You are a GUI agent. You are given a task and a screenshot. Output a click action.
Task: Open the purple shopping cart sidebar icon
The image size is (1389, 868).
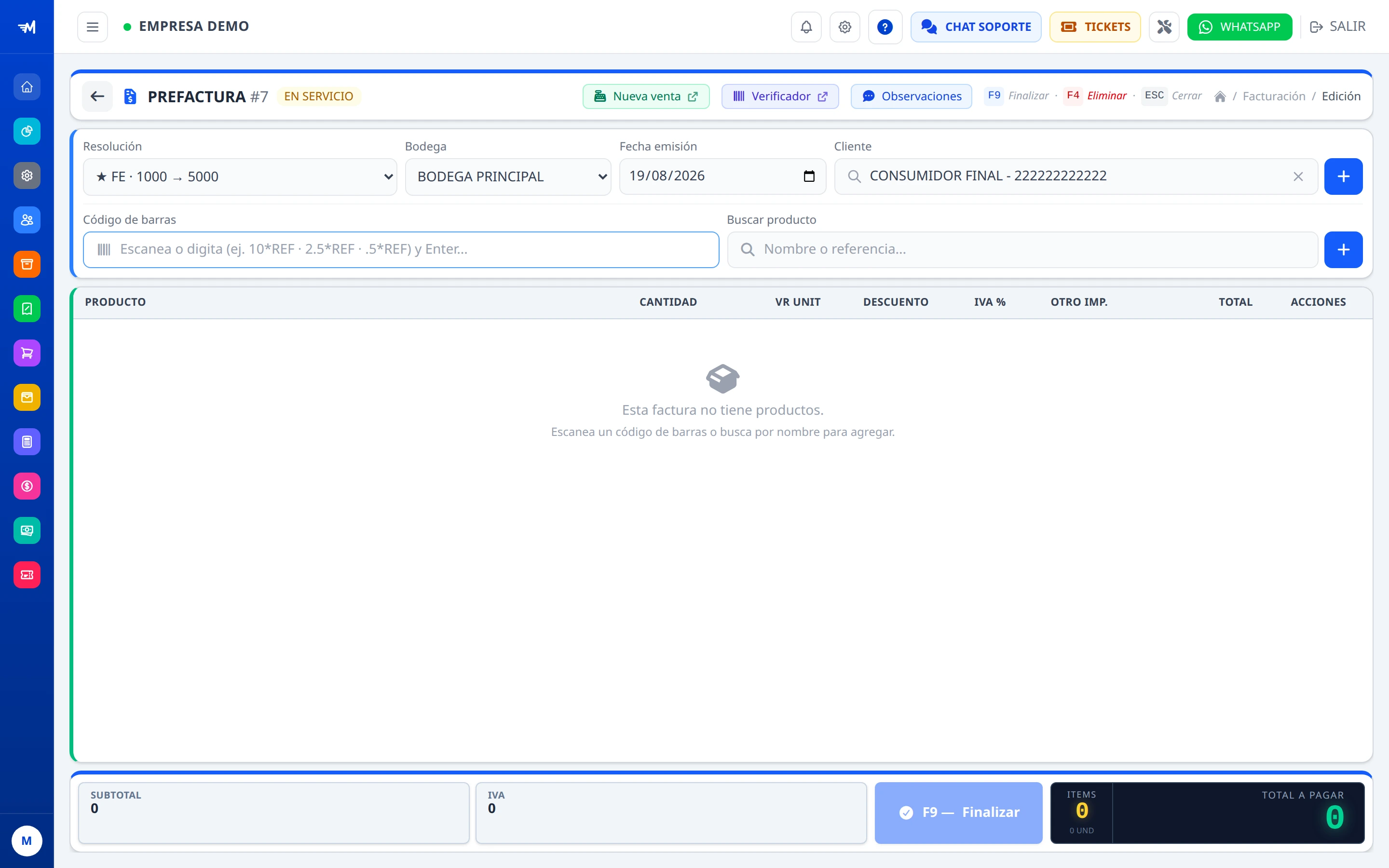click(x=27, y=353)
